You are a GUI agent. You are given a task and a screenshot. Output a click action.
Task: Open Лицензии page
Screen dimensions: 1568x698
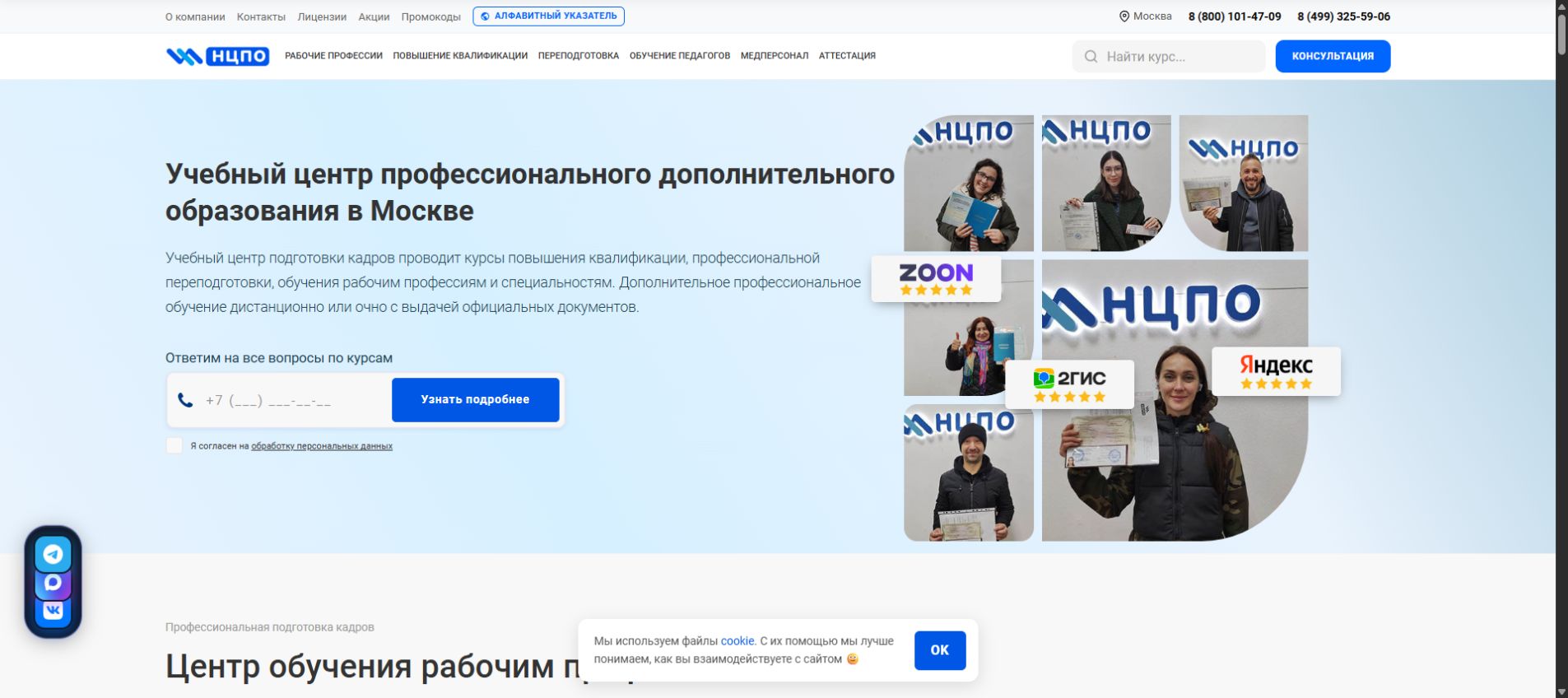(322, 16)
